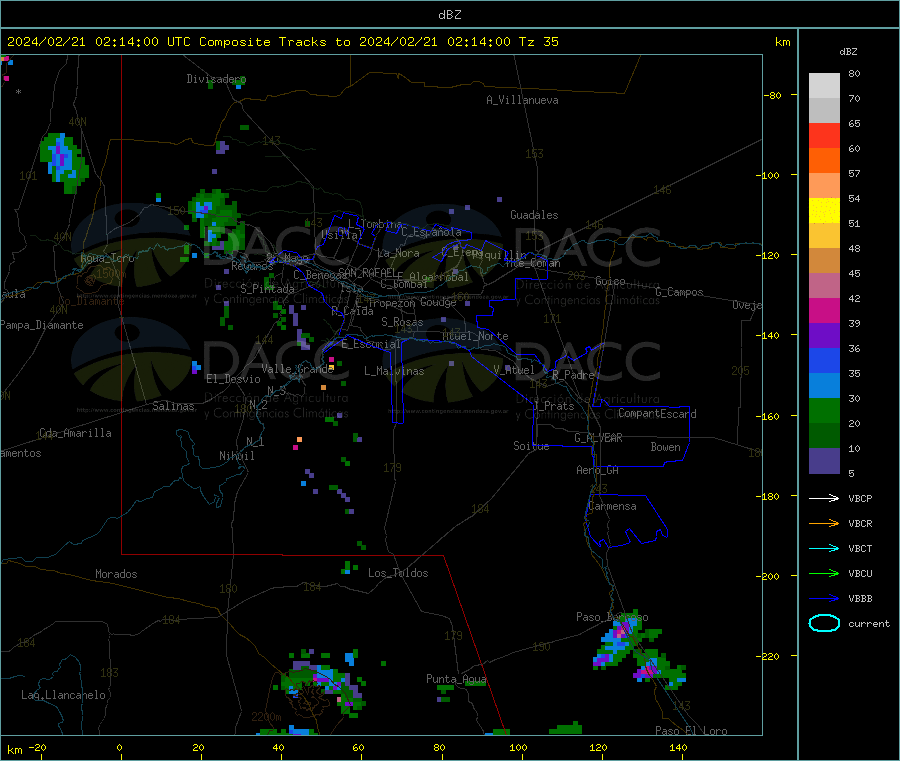Viewport: 900px width, 761px height.
Task: Click the G_Campos location label
Action: tap(679, 292)
